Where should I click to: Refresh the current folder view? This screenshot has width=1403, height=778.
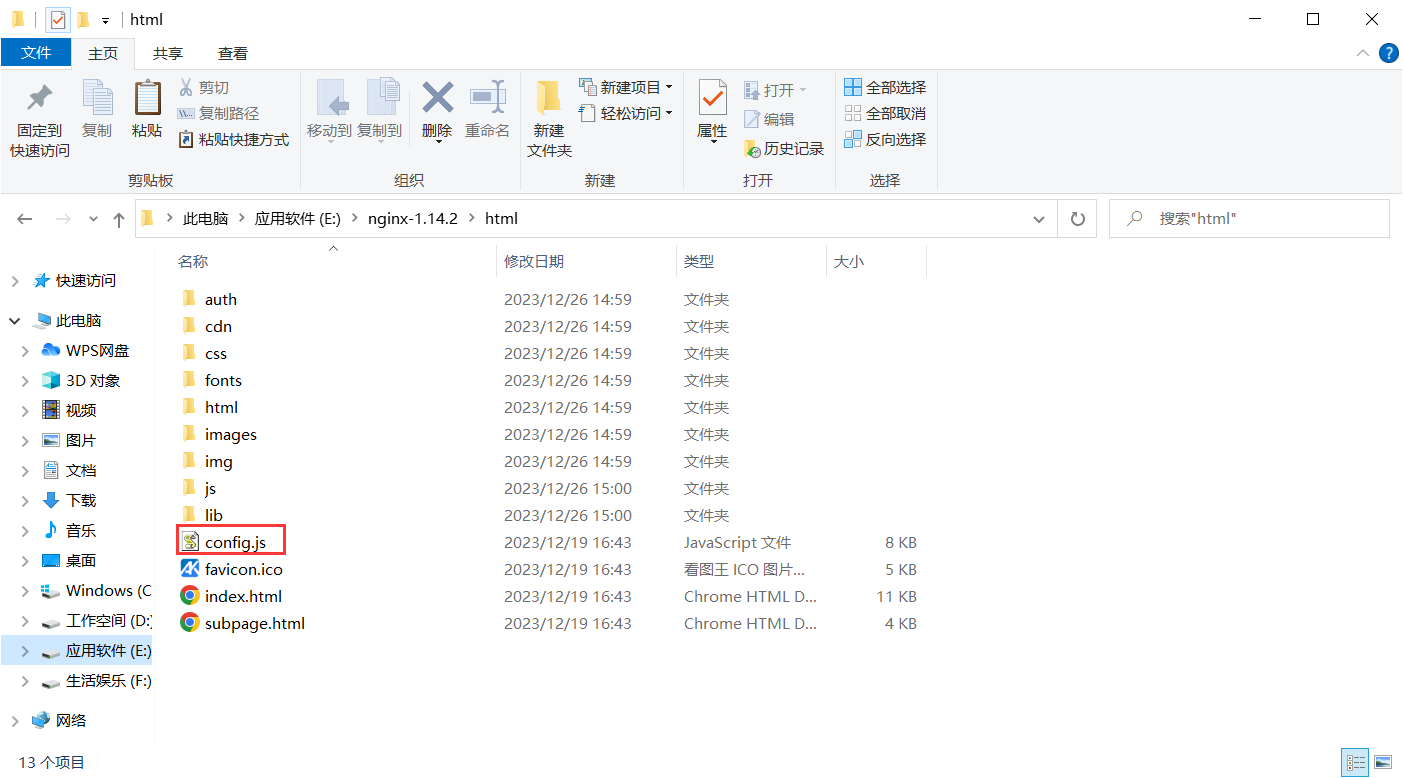tap(1077, 219)
